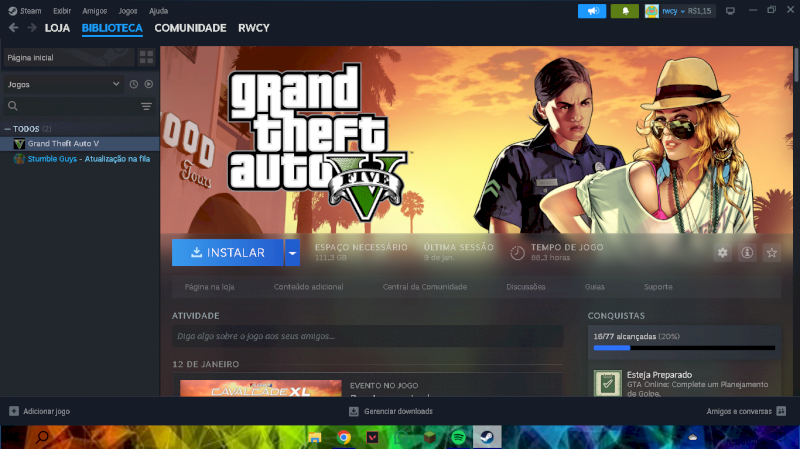Image resolution: width=800 pixels, height=449 pixels.
Task: Go back with the left arrow
Action: tap(13, 28)
